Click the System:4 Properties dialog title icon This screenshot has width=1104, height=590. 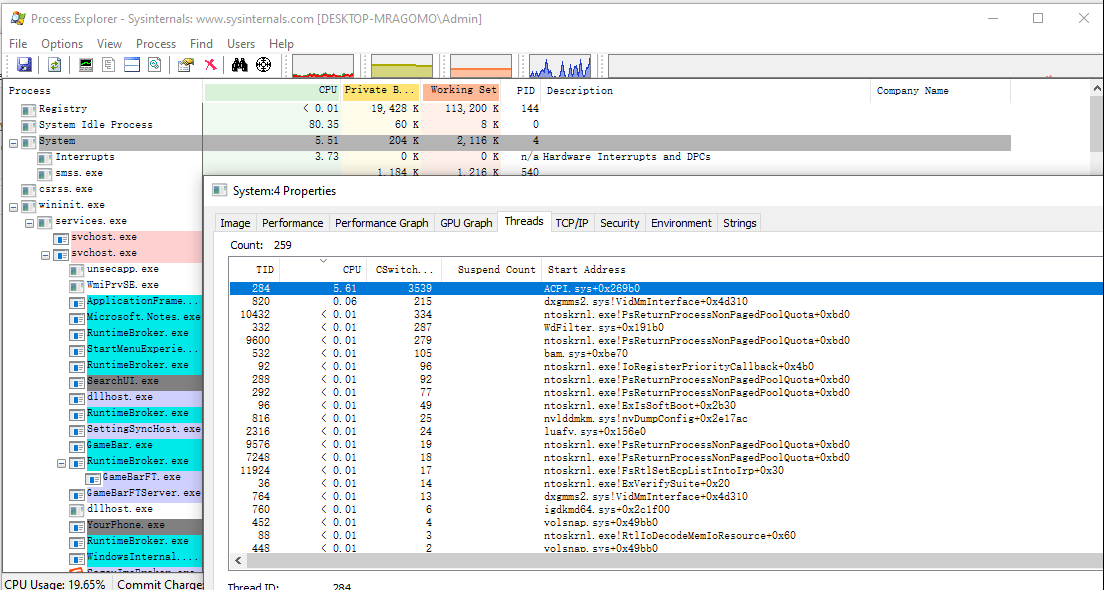(220, 191)
